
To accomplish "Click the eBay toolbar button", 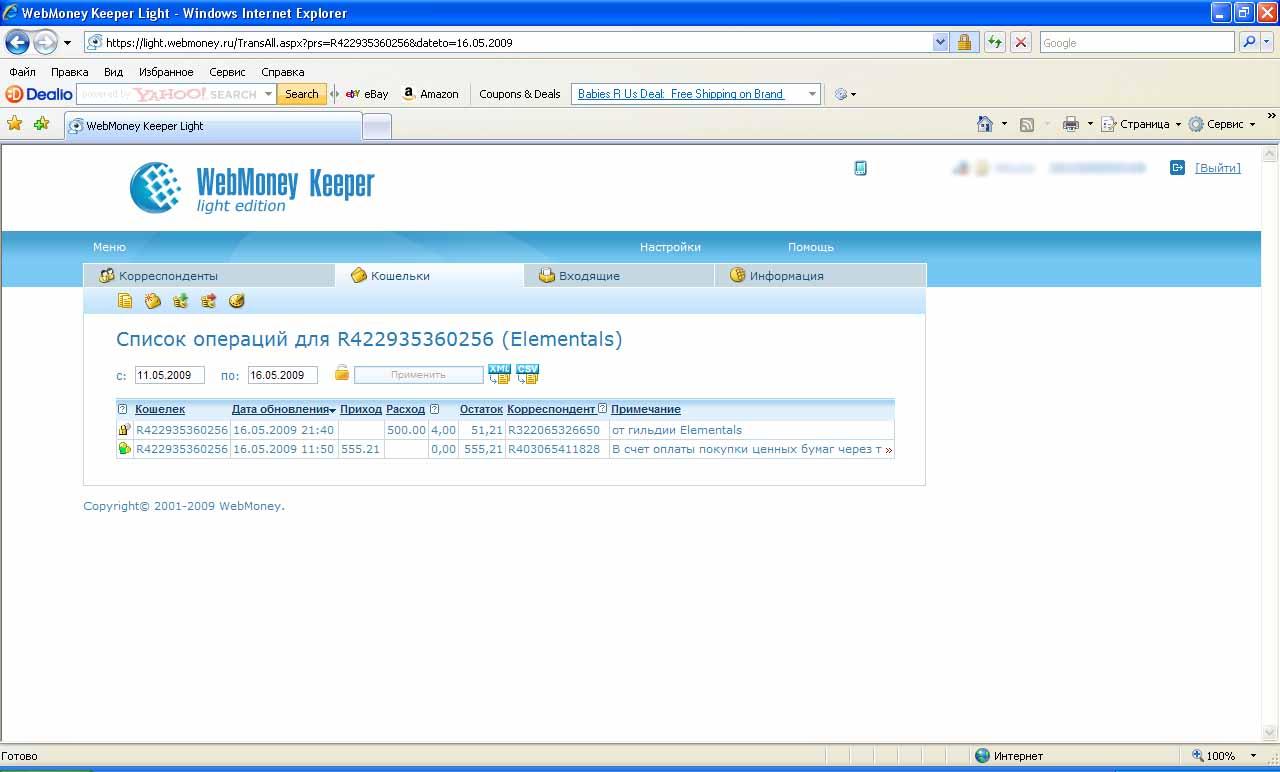I will coord(367,94).
